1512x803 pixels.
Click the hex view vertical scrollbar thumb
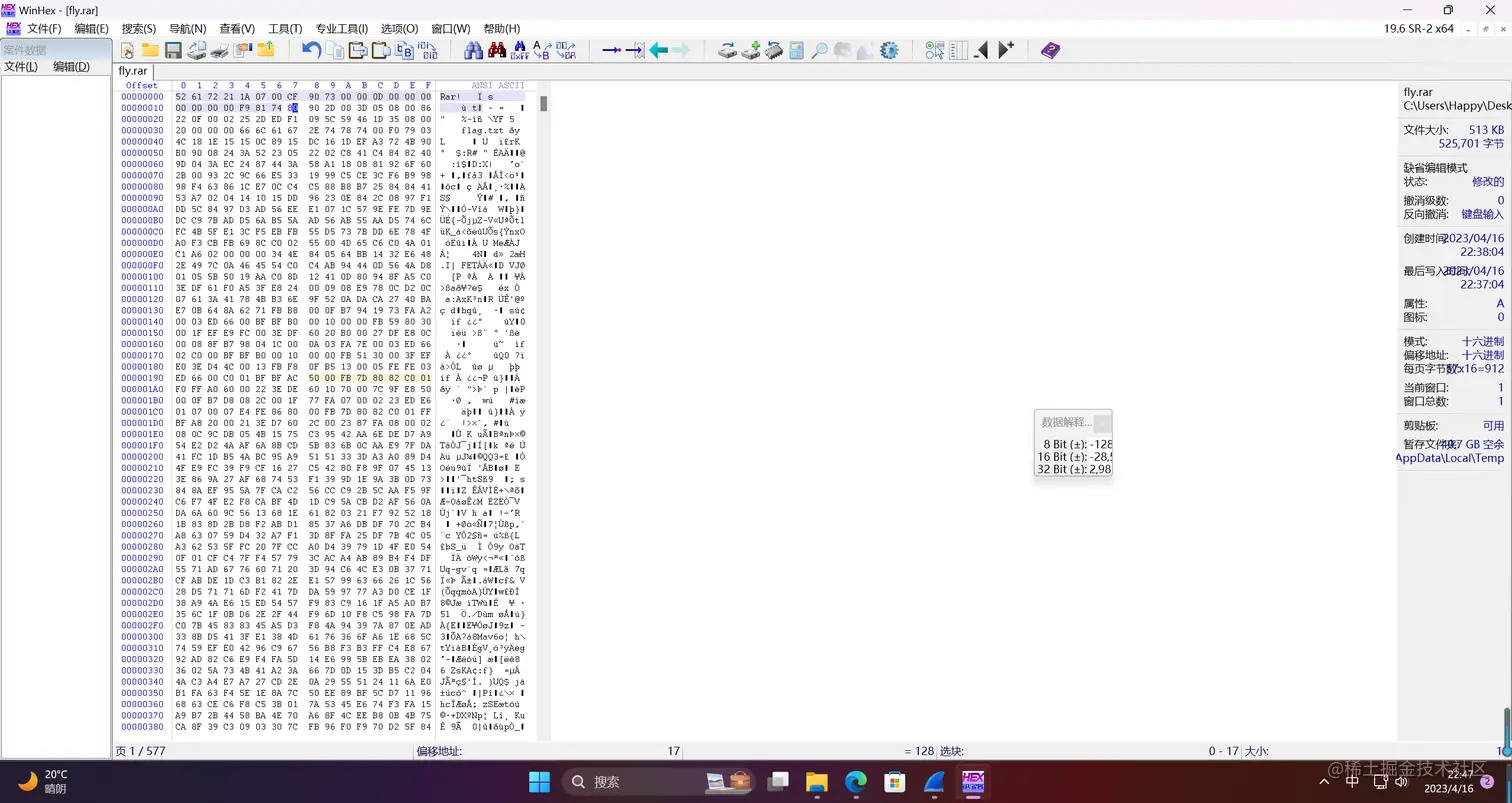pos(544,103)
